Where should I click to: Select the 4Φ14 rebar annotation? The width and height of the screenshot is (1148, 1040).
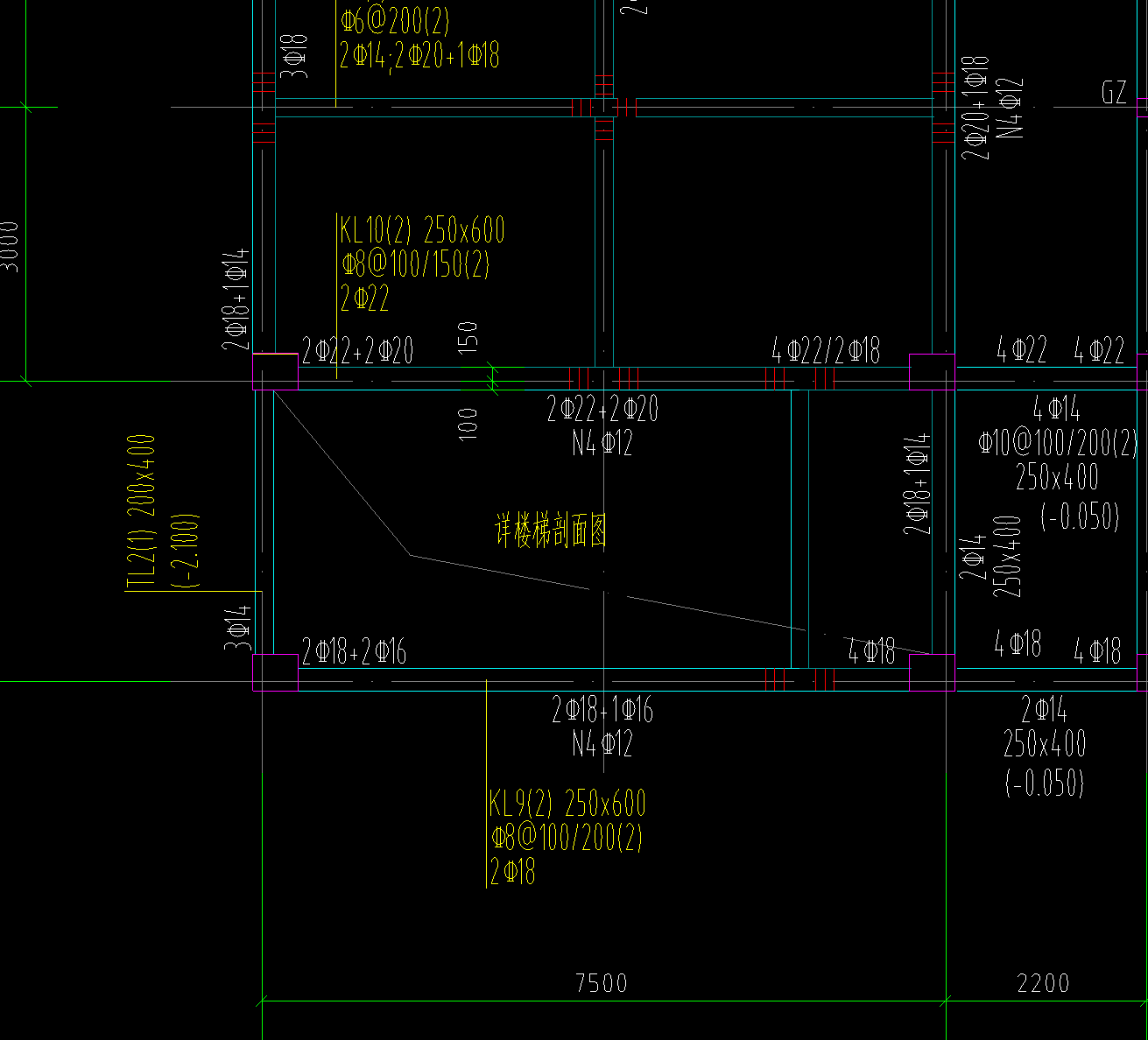click(x=1057, y=409)
